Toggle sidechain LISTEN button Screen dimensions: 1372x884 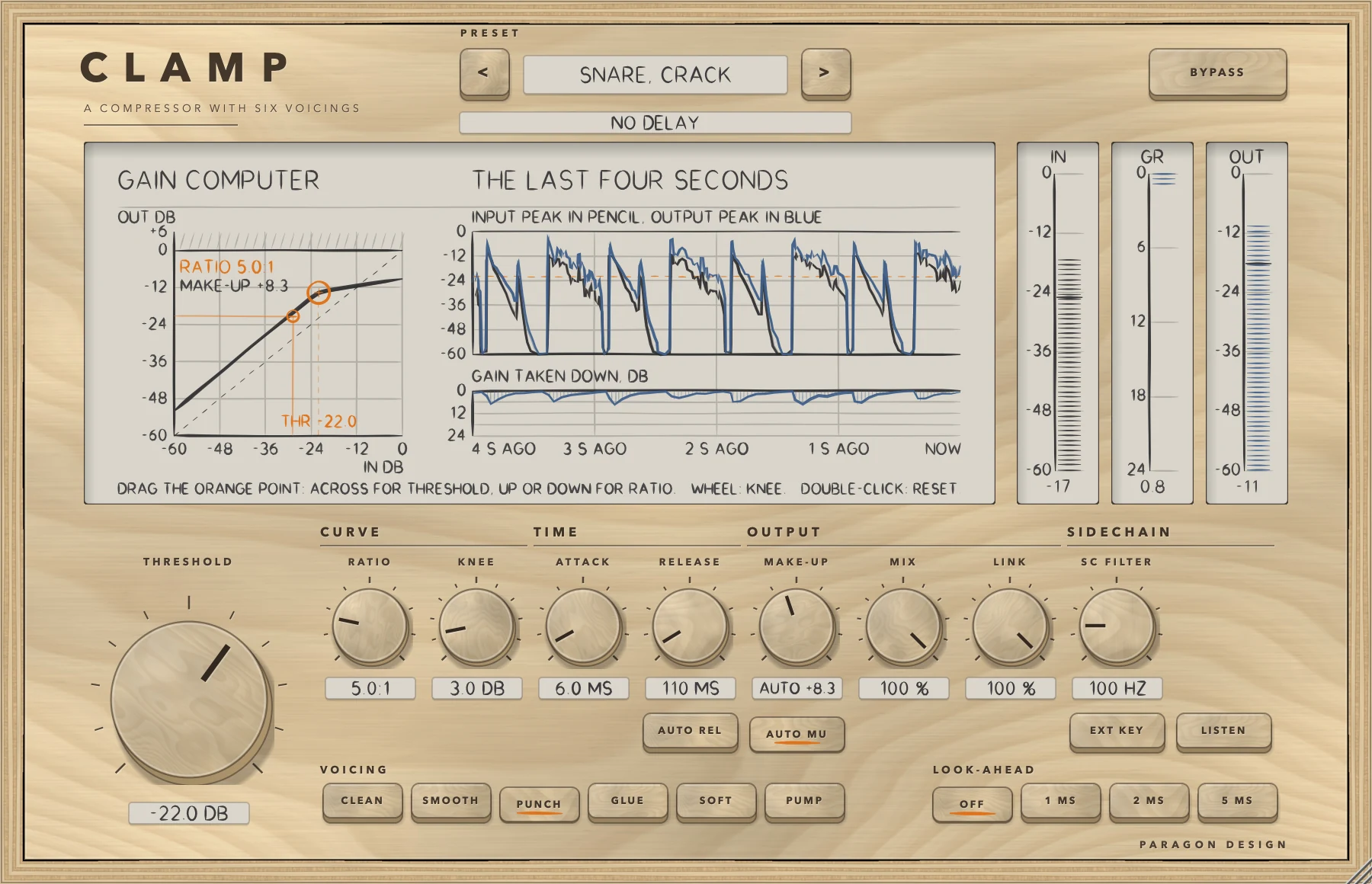1224,731
